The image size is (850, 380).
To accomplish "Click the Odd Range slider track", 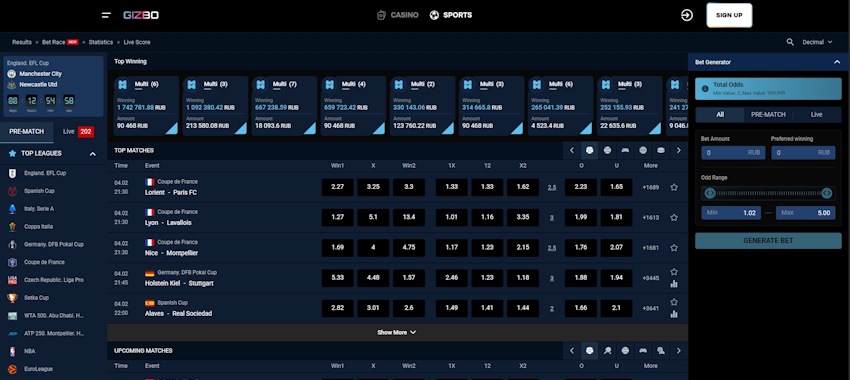I will click(x=768, y=193).
